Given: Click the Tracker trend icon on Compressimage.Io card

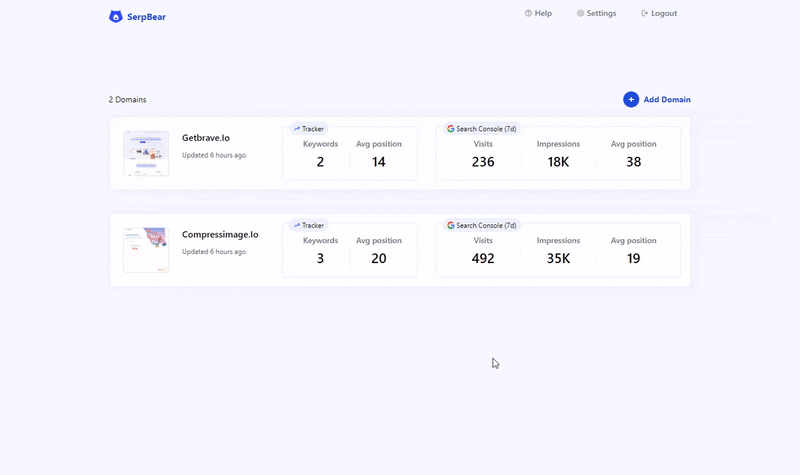Looking at the screenshot, I should coord(296,225).
